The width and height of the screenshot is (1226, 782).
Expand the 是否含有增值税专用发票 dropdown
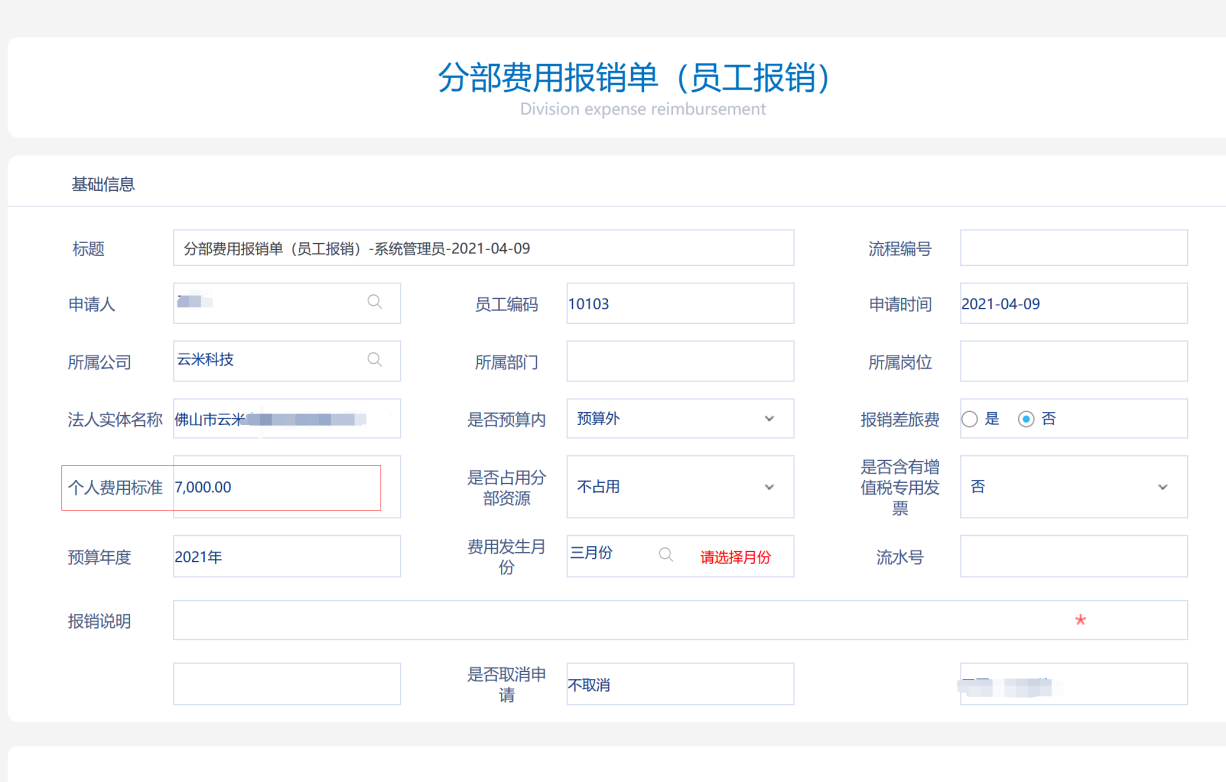(x=1074, y=487)
